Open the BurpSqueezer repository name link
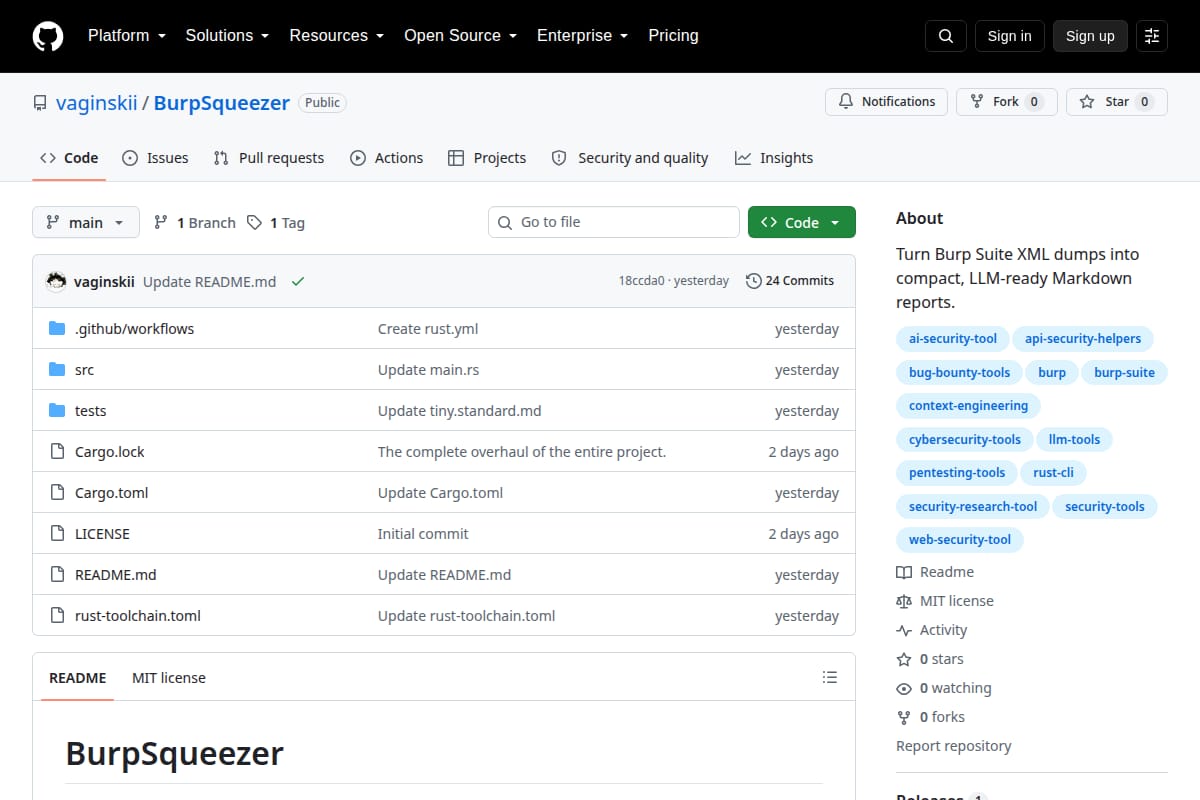Image resolution: width=1200 pixels, height=800 pixels. (x=222, y=103)
